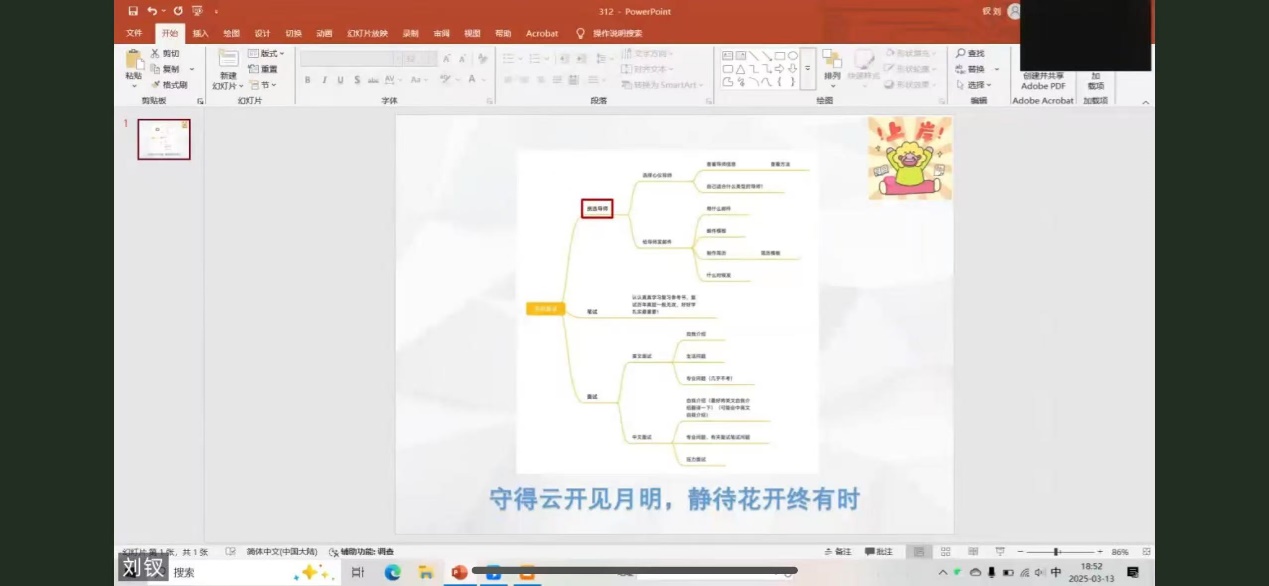
Task: Click Create and Share Adobe PDF button
Action: click(1042, 80)
